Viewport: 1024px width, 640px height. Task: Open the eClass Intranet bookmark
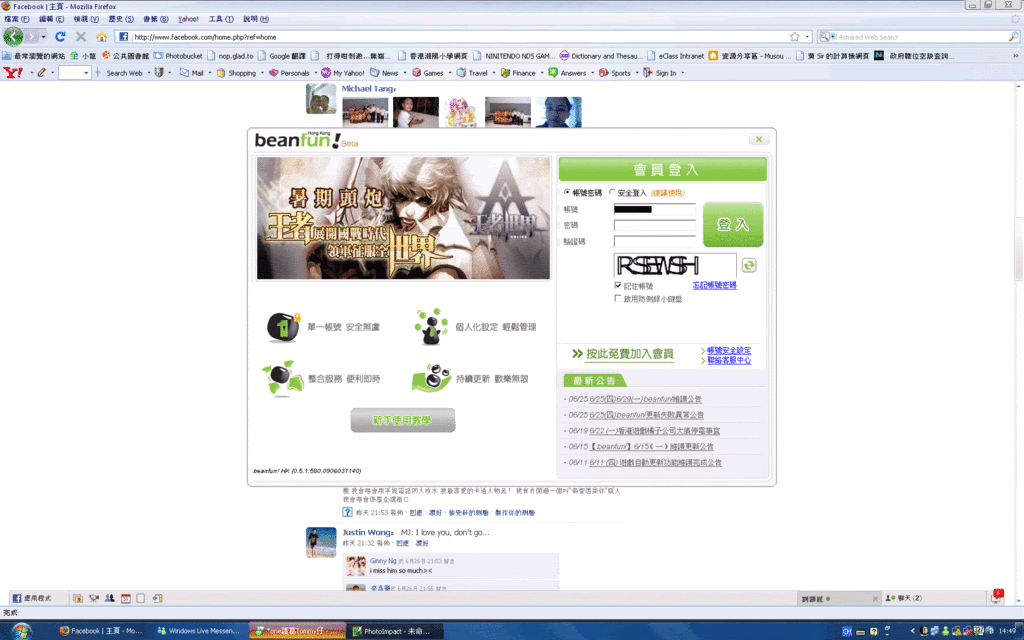coord(675,56)
